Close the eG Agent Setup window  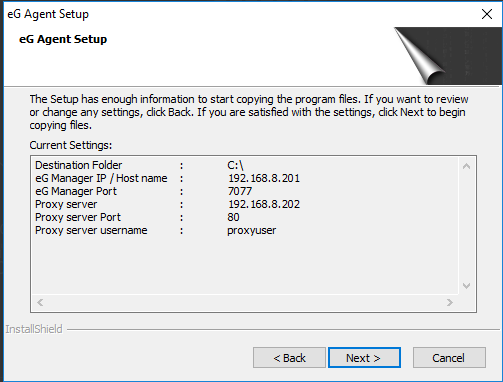[x=487, y=14]
